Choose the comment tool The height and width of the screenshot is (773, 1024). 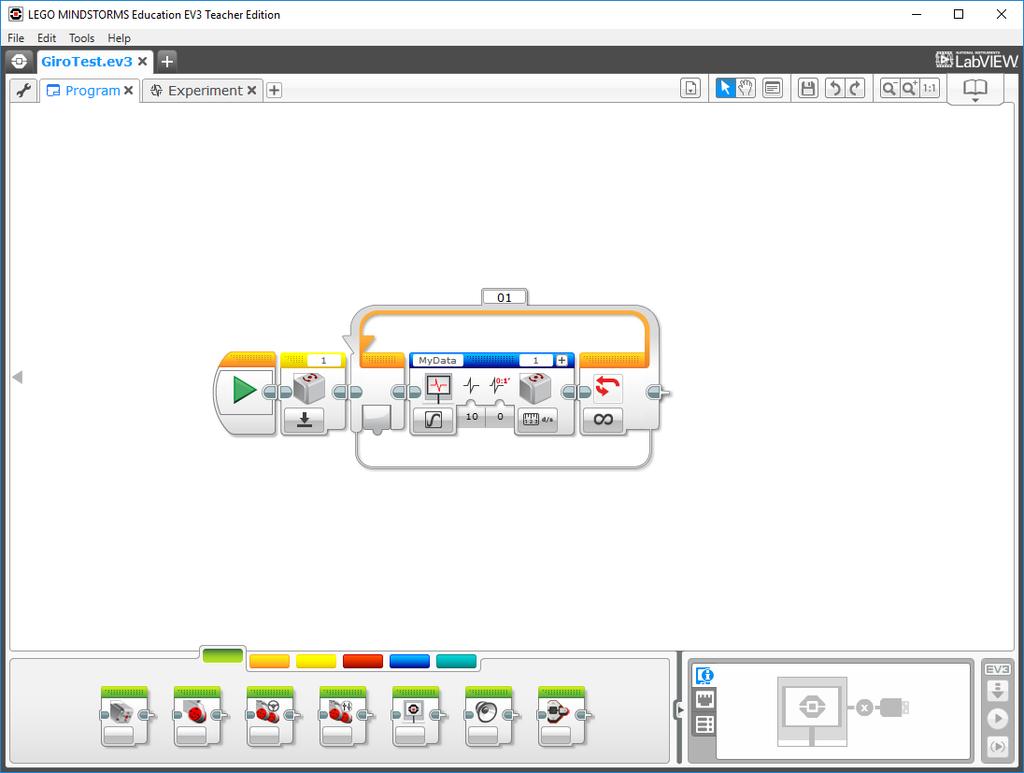tap(773, 88)
